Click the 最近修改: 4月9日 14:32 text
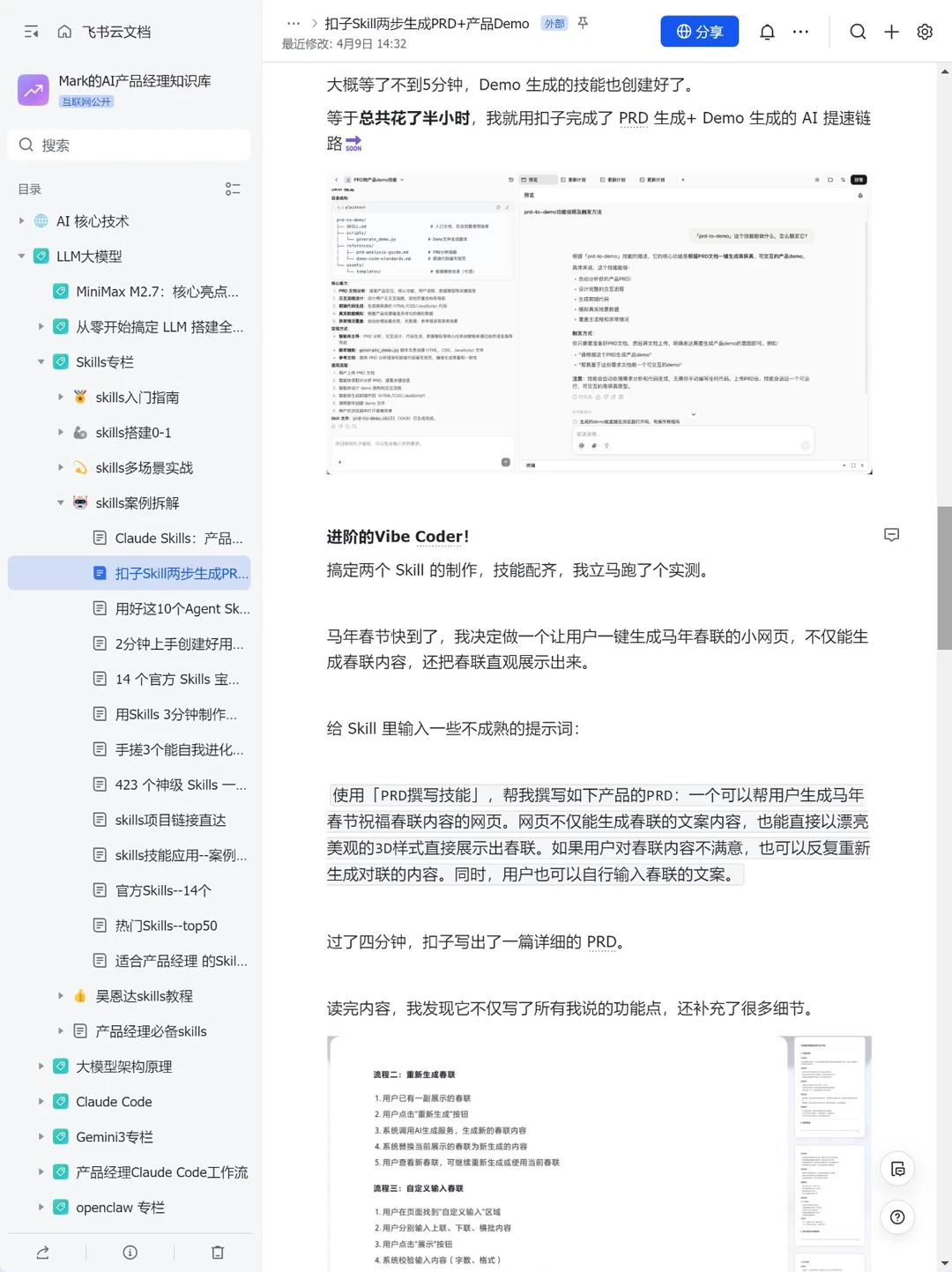952x1272 pixels. click(344, 44)
